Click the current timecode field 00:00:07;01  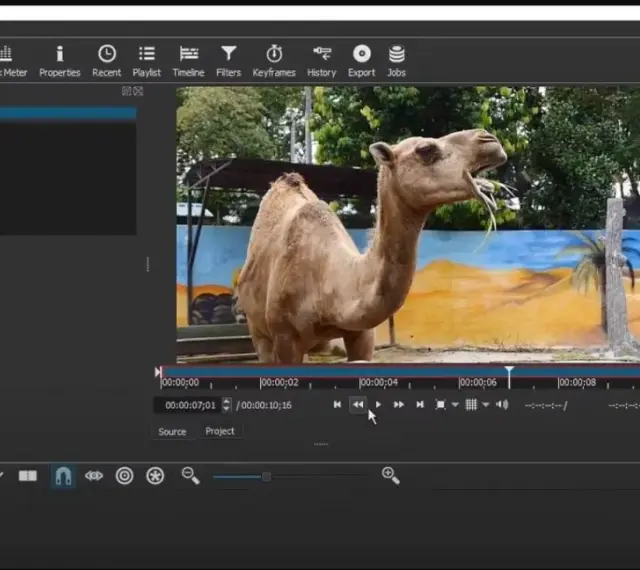(190, 405)
